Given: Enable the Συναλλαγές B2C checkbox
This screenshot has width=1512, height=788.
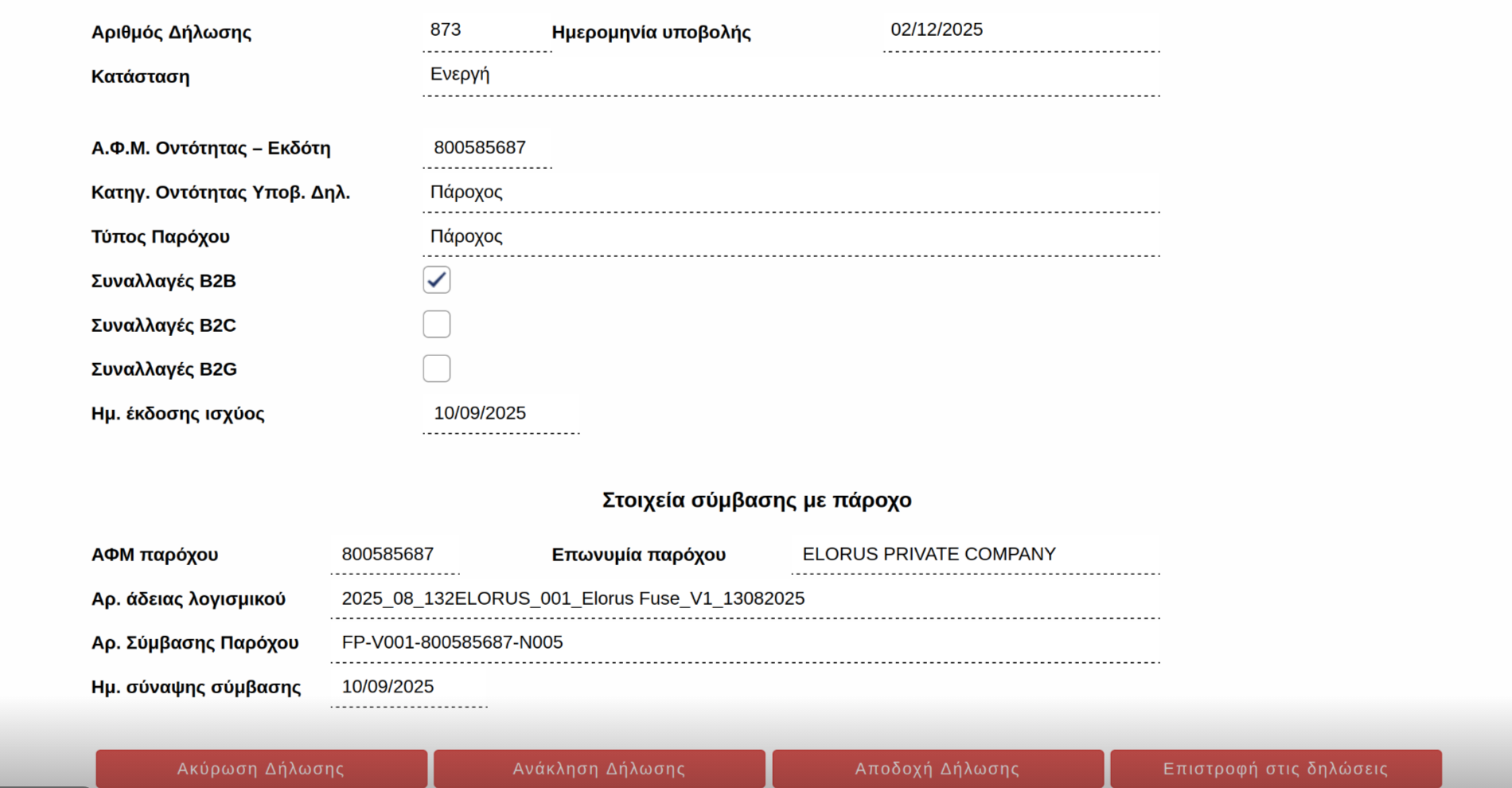Looking at the screenshot, I should (436, 325).
